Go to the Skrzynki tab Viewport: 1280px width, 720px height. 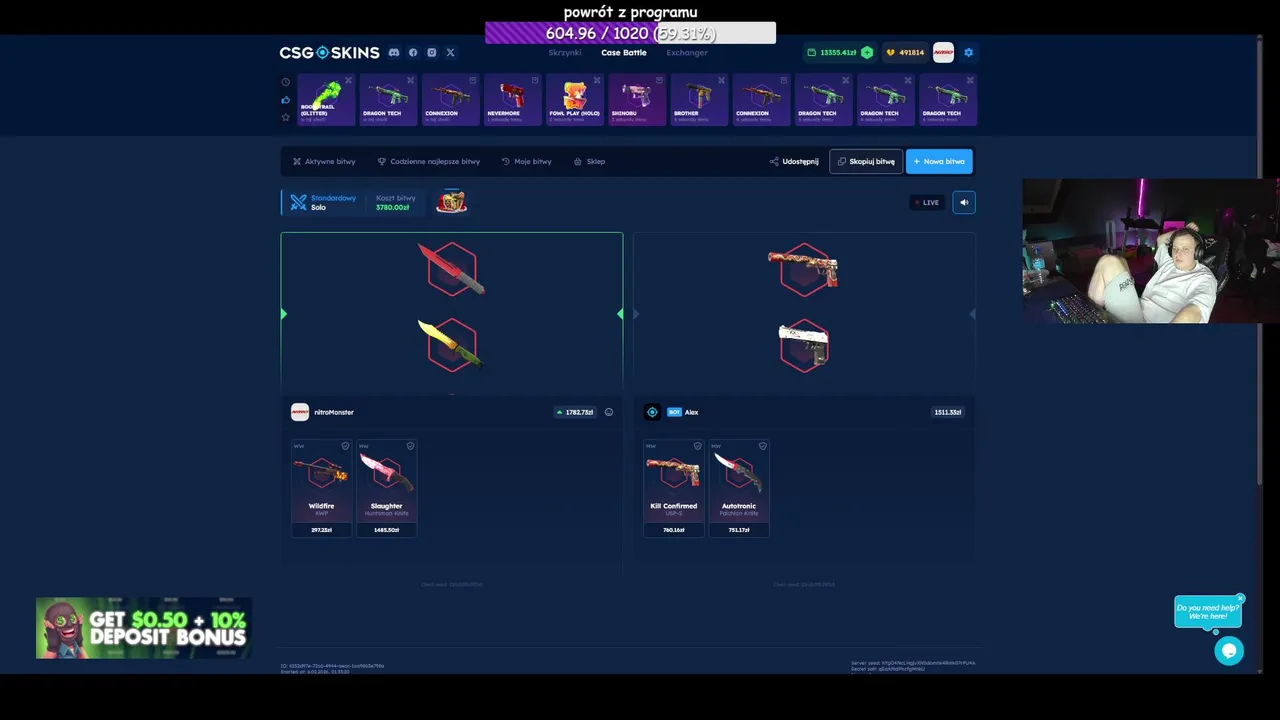pos(565,52)
